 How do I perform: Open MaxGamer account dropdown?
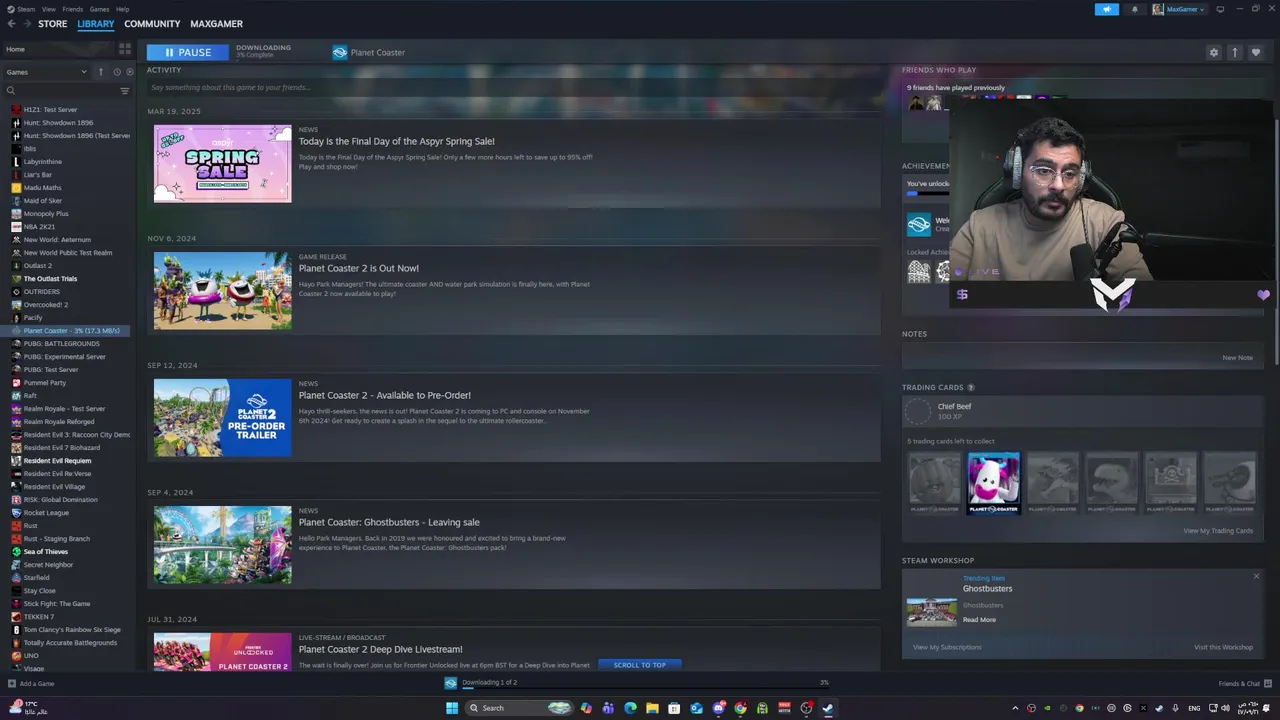[x=1179, y=9]
